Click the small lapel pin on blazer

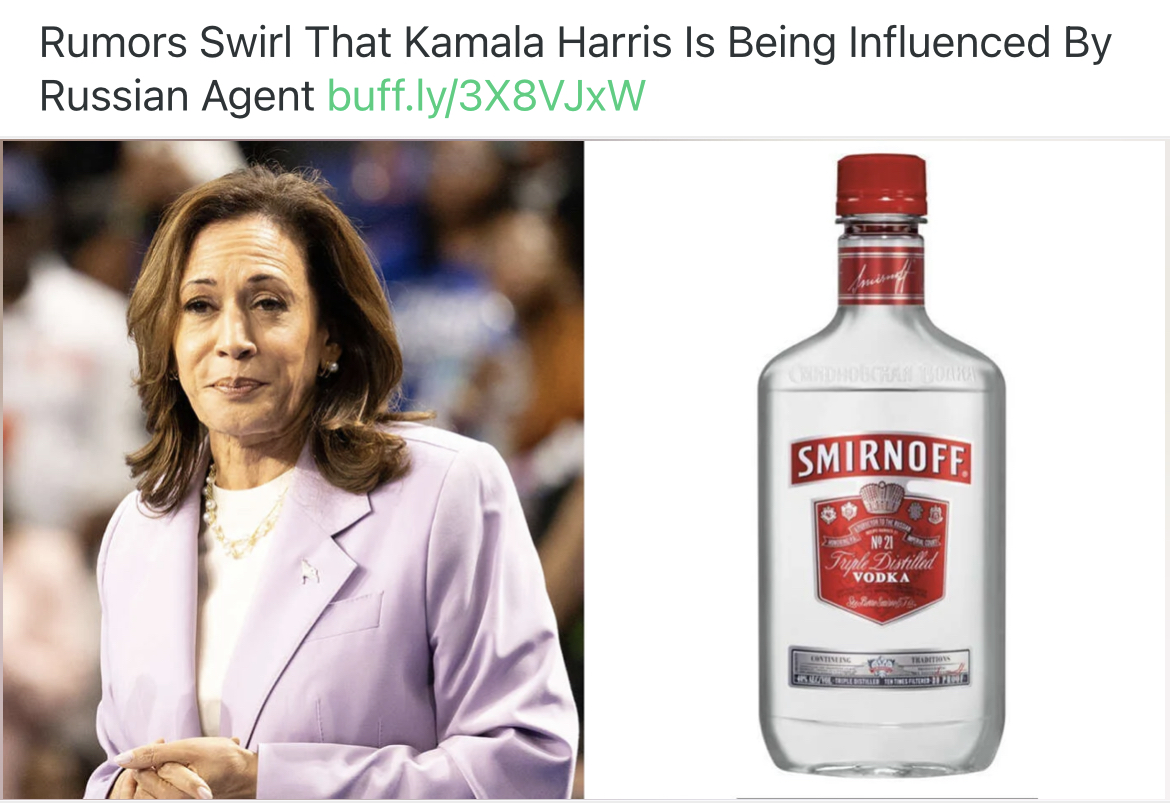309,571
